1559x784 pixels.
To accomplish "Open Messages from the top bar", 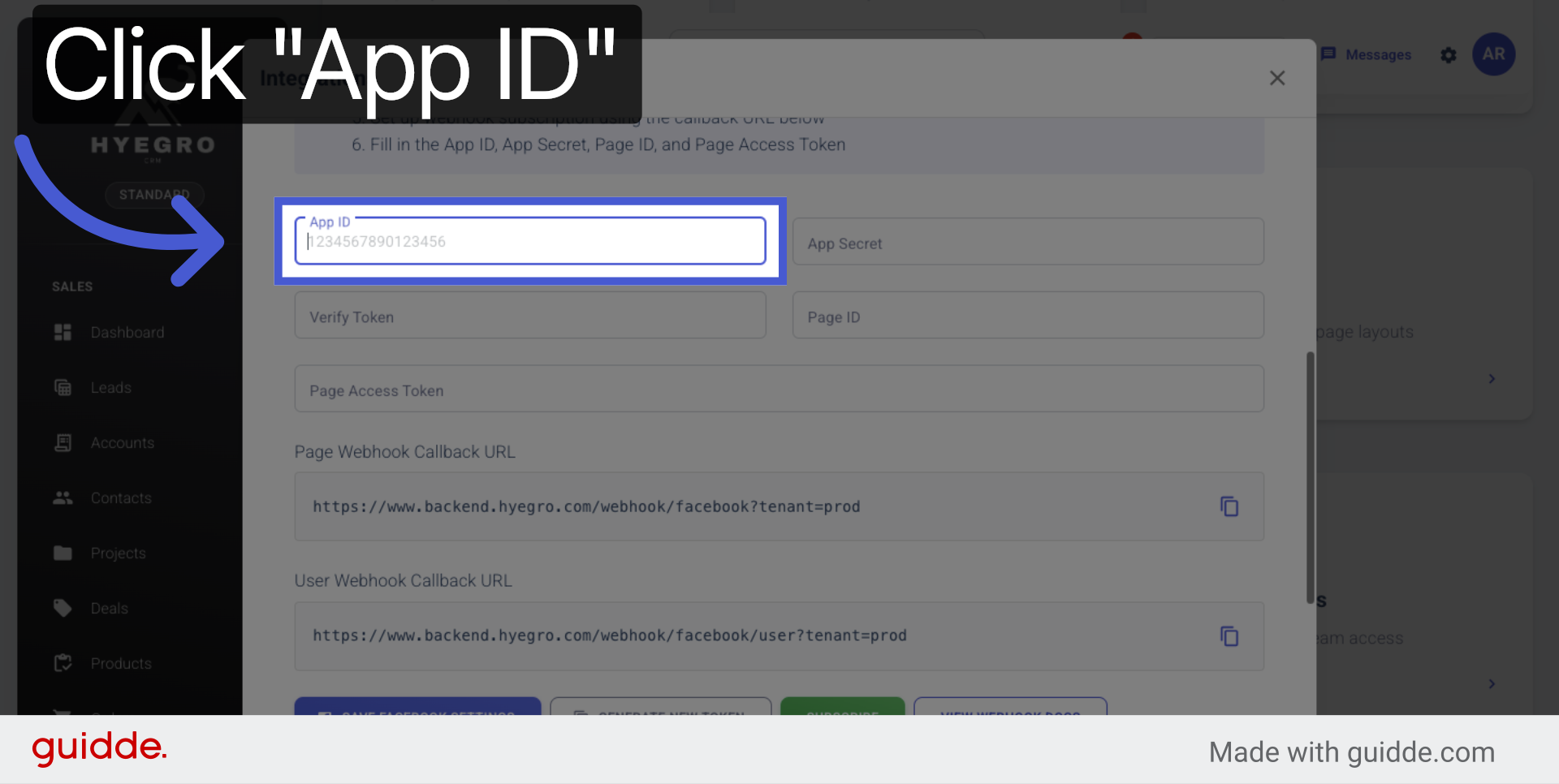I will [1367, 54].
